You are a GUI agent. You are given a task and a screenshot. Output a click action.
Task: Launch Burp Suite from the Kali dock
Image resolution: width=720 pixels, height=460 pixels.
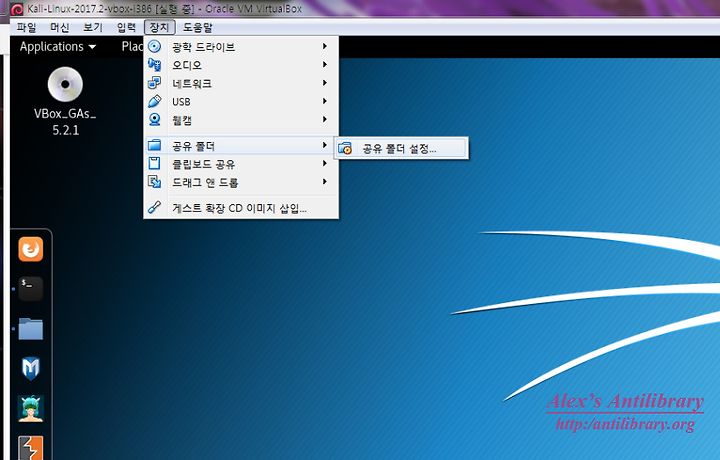pos(31,448)
